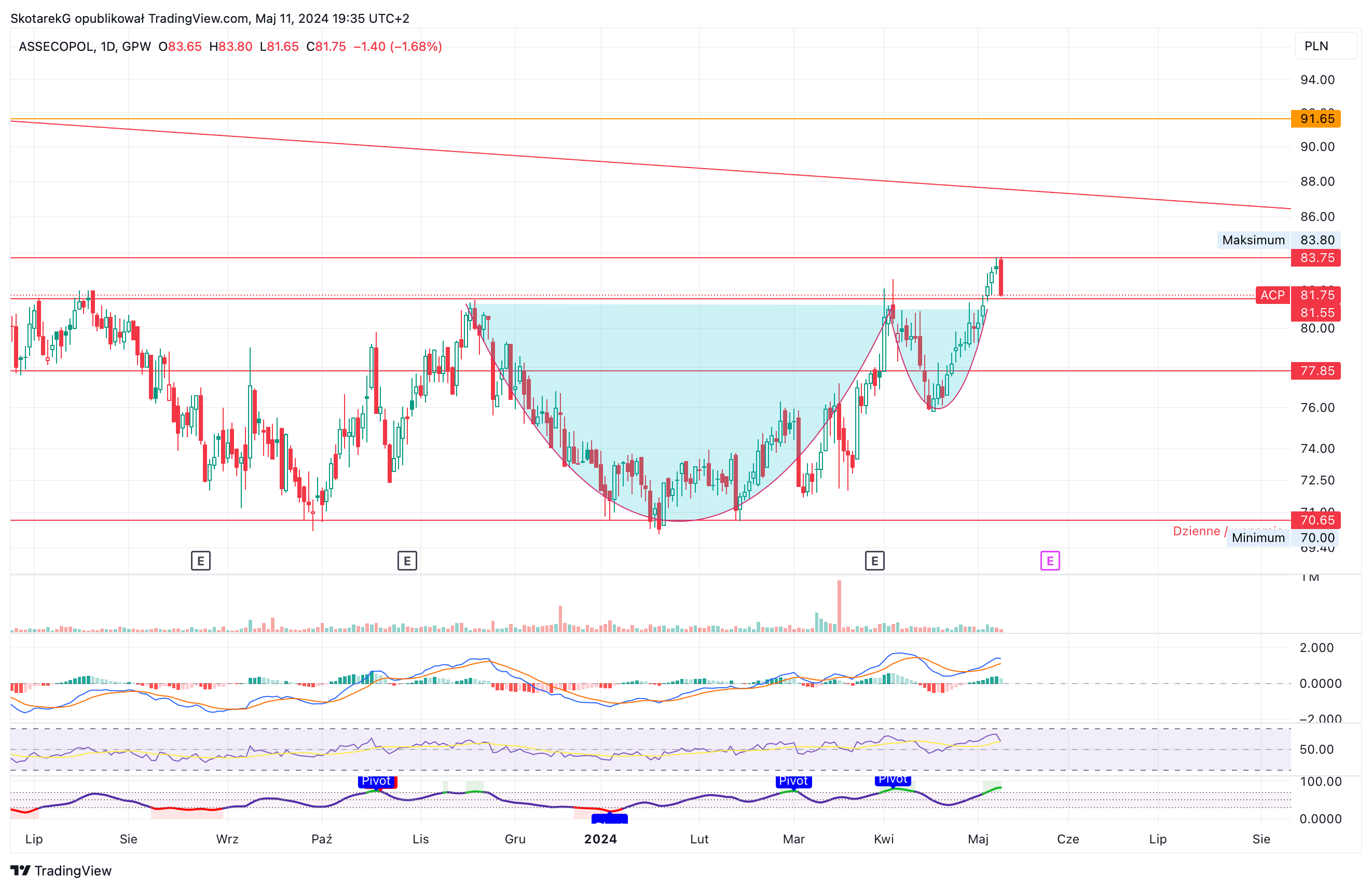
Task: Click the close value C81.75 in header
Action: coord(326,47)
